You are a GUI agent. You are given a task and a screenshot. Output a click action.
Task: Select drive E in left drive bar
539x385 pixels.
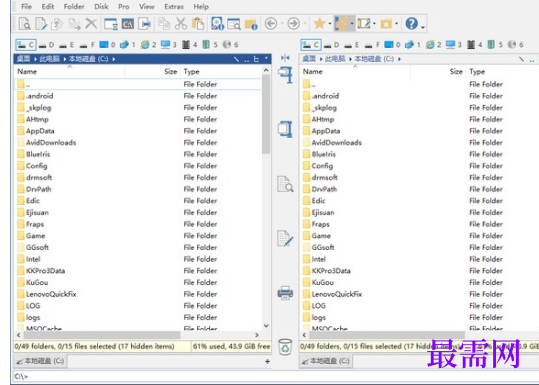point(67,45)
